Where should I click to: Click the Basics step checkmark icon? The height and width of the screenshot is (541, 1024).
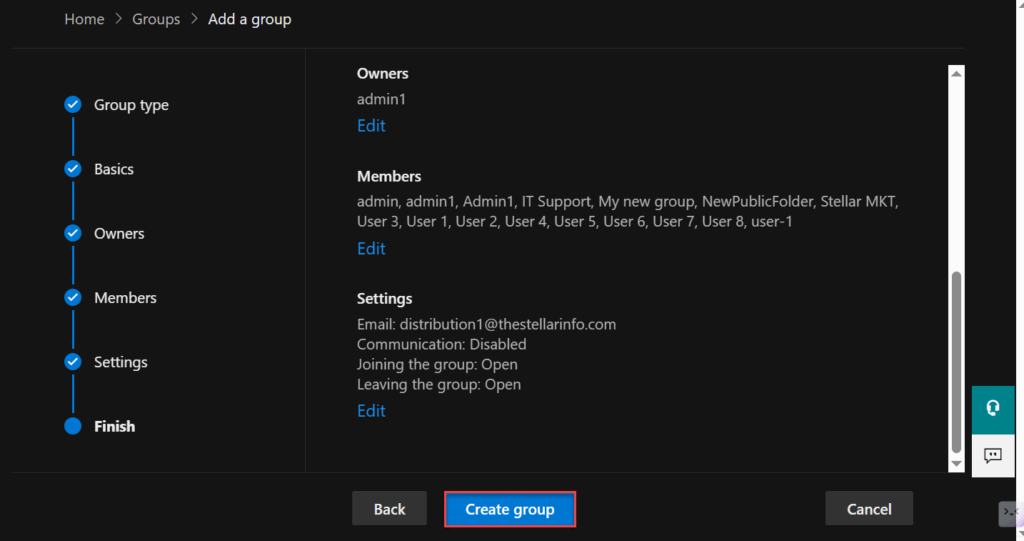tap(73, 169)
